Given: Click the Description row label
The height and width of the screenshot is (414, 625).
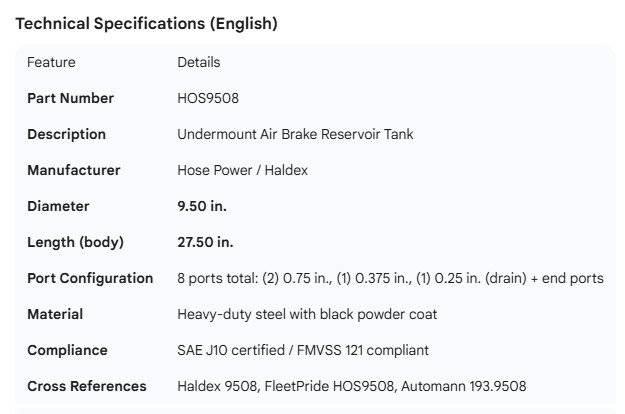Looking at the screenshot, I should 66,134.
